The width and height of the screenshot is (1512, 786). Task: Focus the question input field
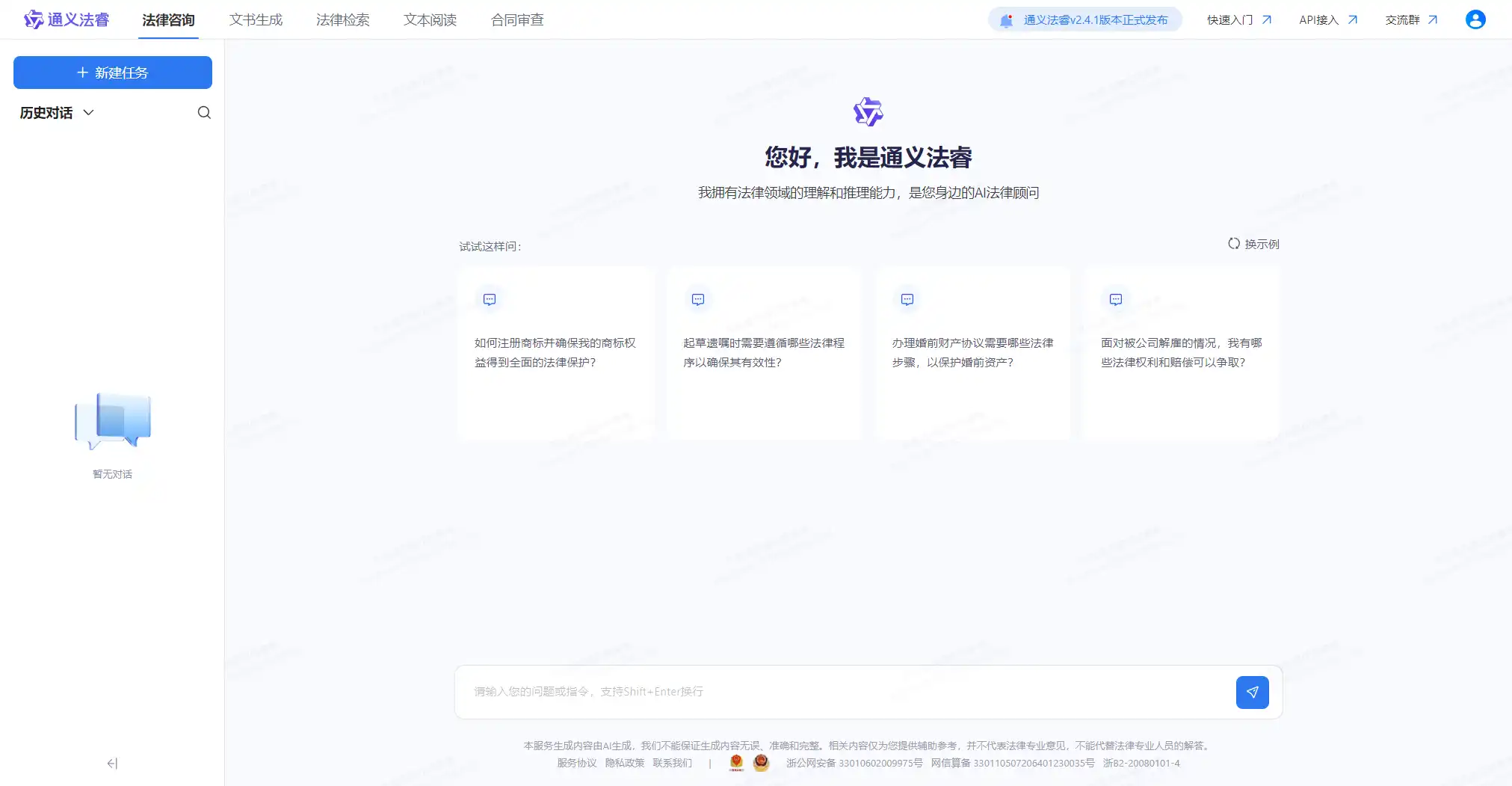[848, 692]
